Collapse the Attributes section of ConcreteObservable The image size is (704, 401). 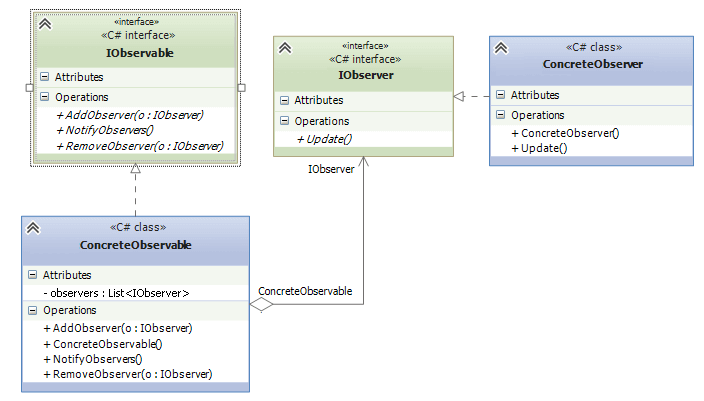coord(33,275)
